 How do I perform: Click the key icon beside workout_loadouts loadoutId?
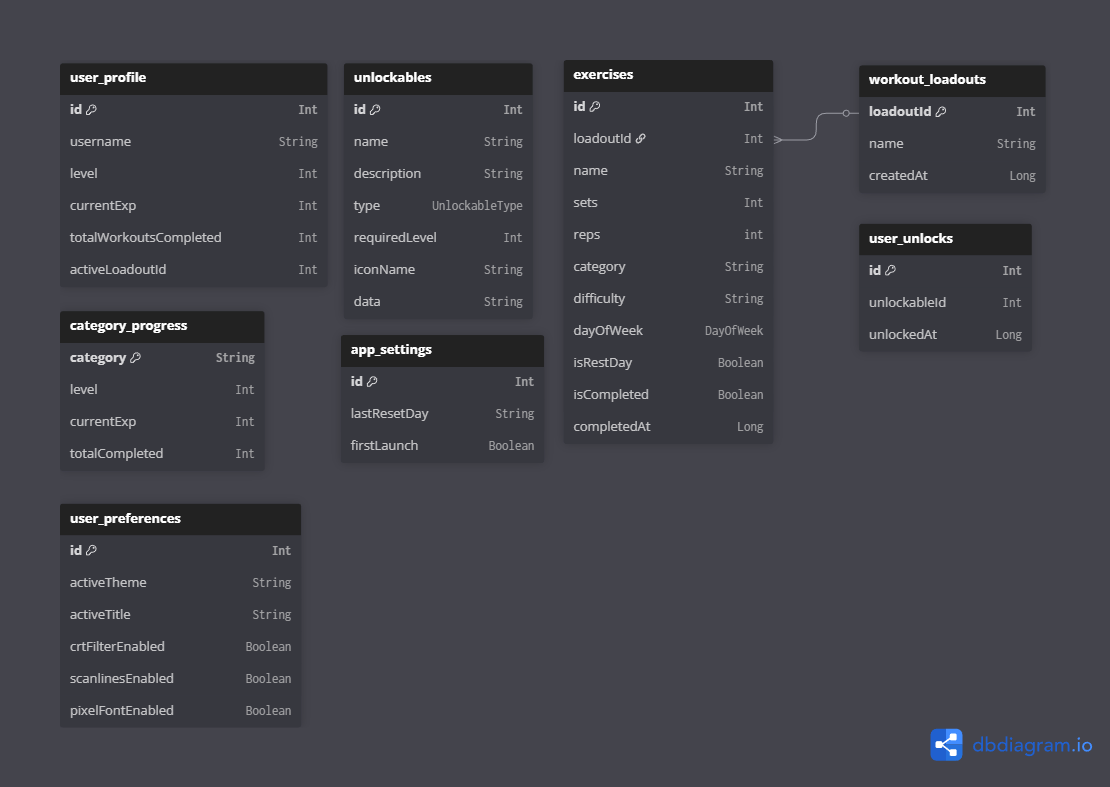coord(941,112)
